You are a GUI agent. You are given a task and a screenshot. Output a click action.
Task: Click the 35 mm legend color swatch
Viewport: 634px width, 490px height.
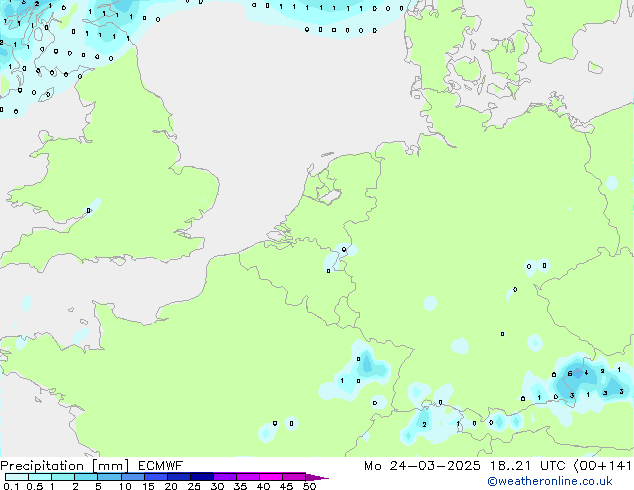[247, 477]
